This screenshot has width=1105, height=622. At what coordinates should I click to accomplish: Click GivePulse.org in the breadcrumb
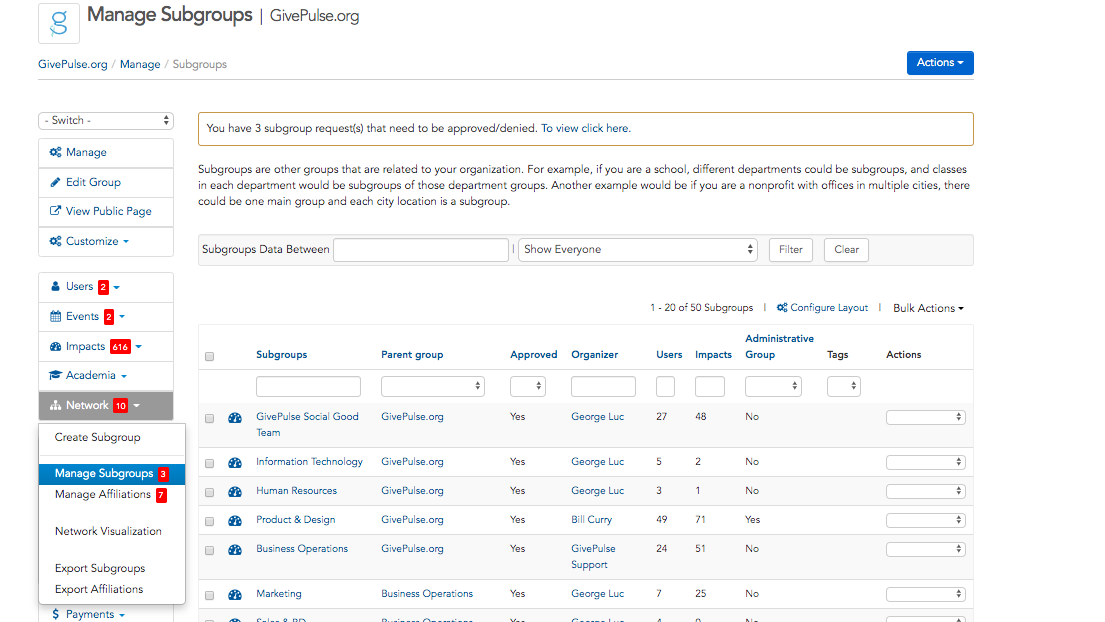[73, 64]
